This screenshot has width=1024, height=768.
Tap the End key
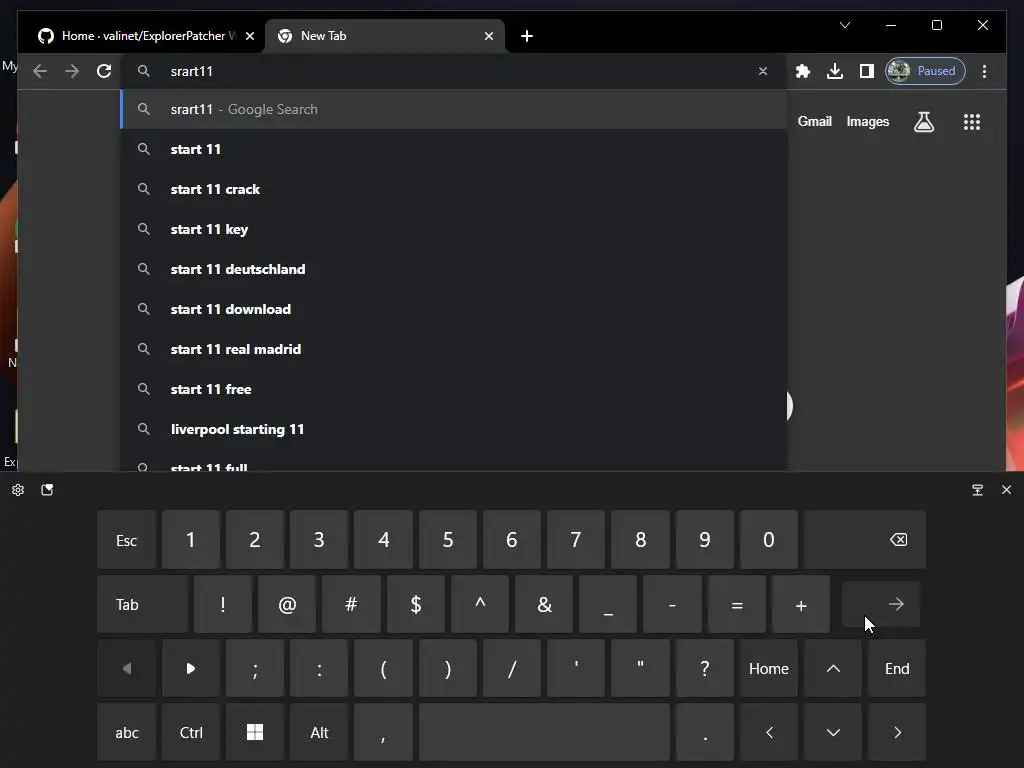pos(897,669)
